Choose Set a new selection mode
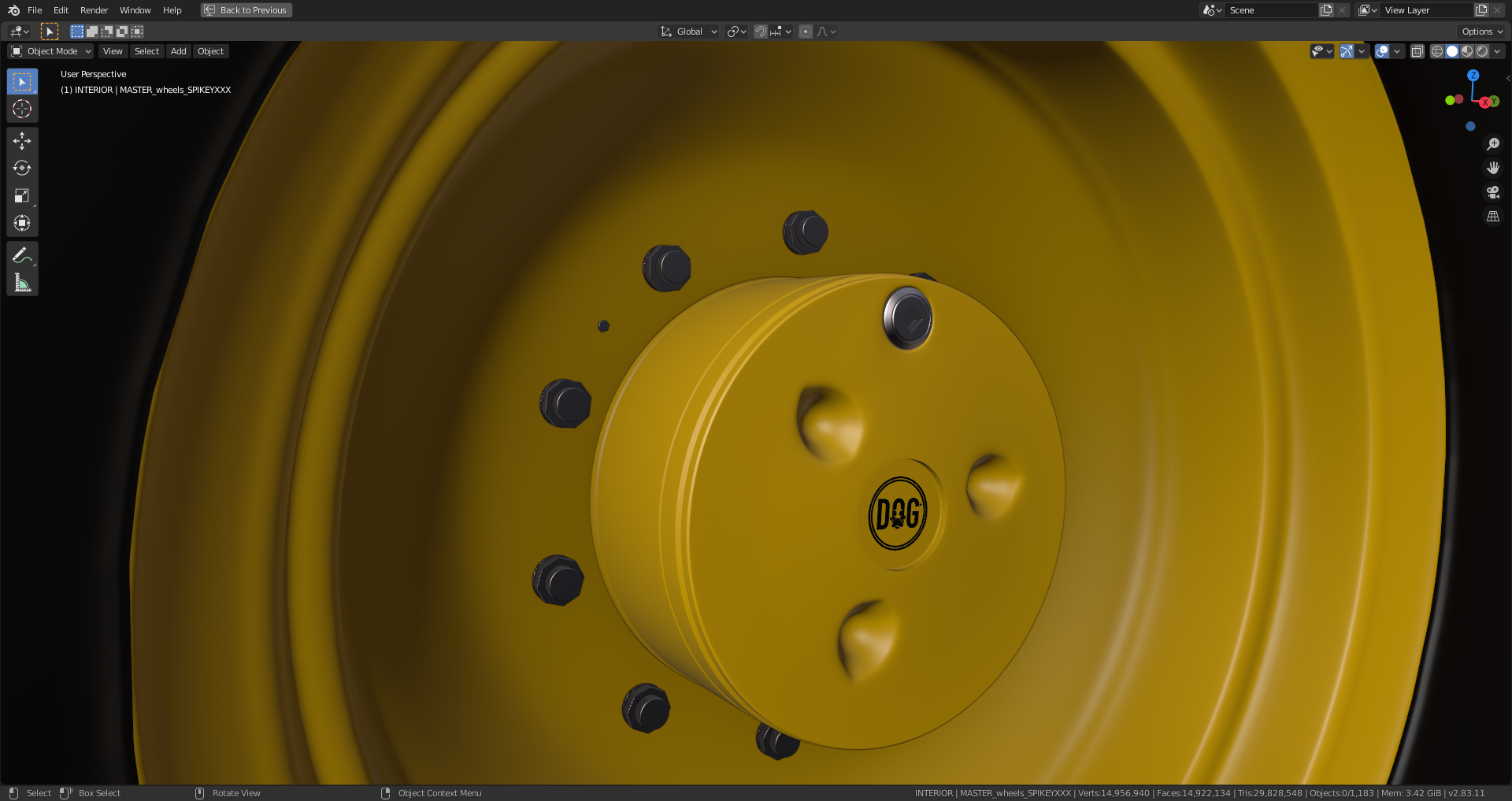This screenshot has height=801, width=1512. coord(77,32)
